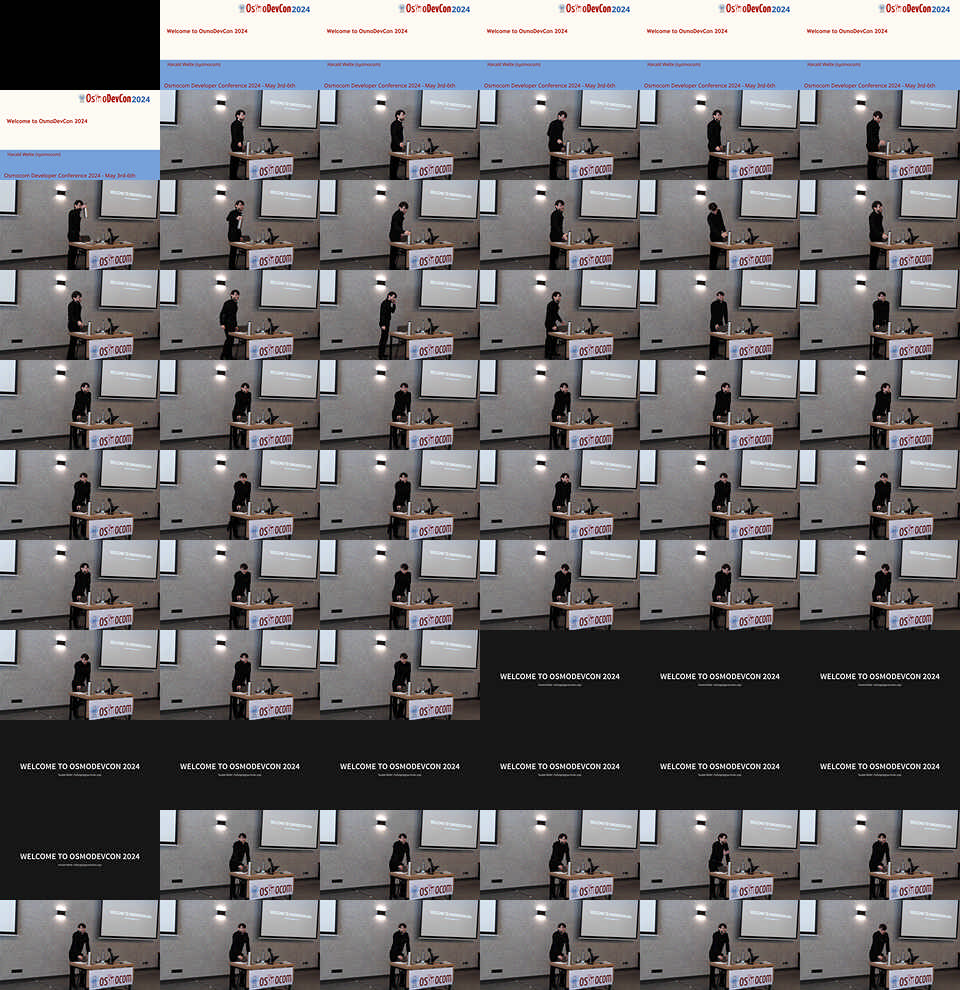This screenshot has height=990, width=960.
Task: Open the first dark "WELCOME TO OSMODEVCON 2024" thumbnail
Action: point(560,675)
